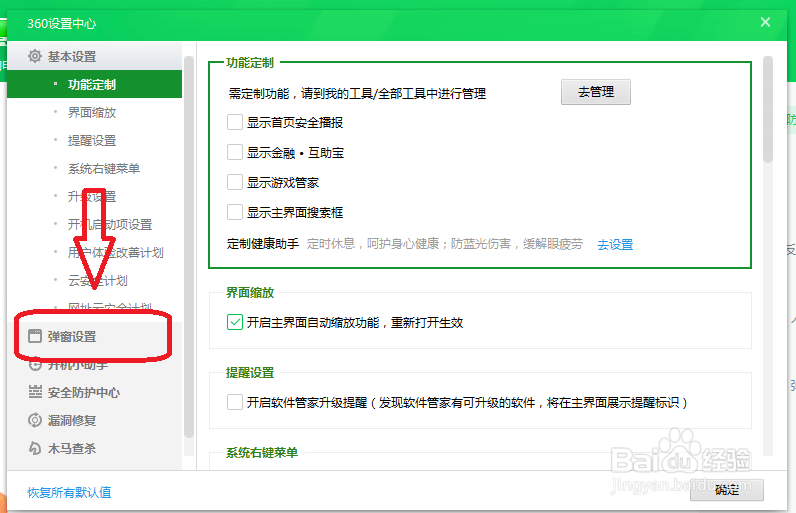Uncheck 开启主界面自动缩放功能 checkbox

(235, 322)
